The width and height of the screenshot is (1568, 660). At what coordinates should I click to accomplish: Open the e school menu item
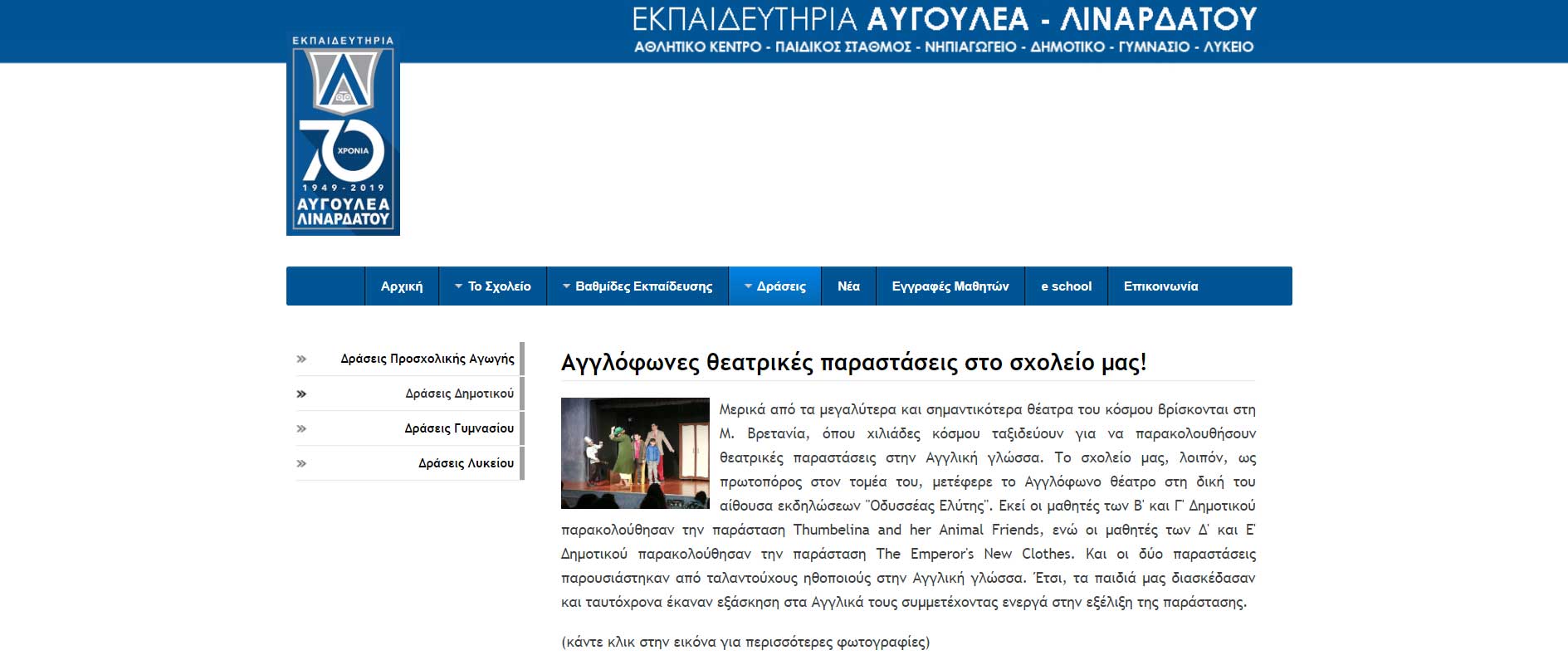coord(1066,286)
